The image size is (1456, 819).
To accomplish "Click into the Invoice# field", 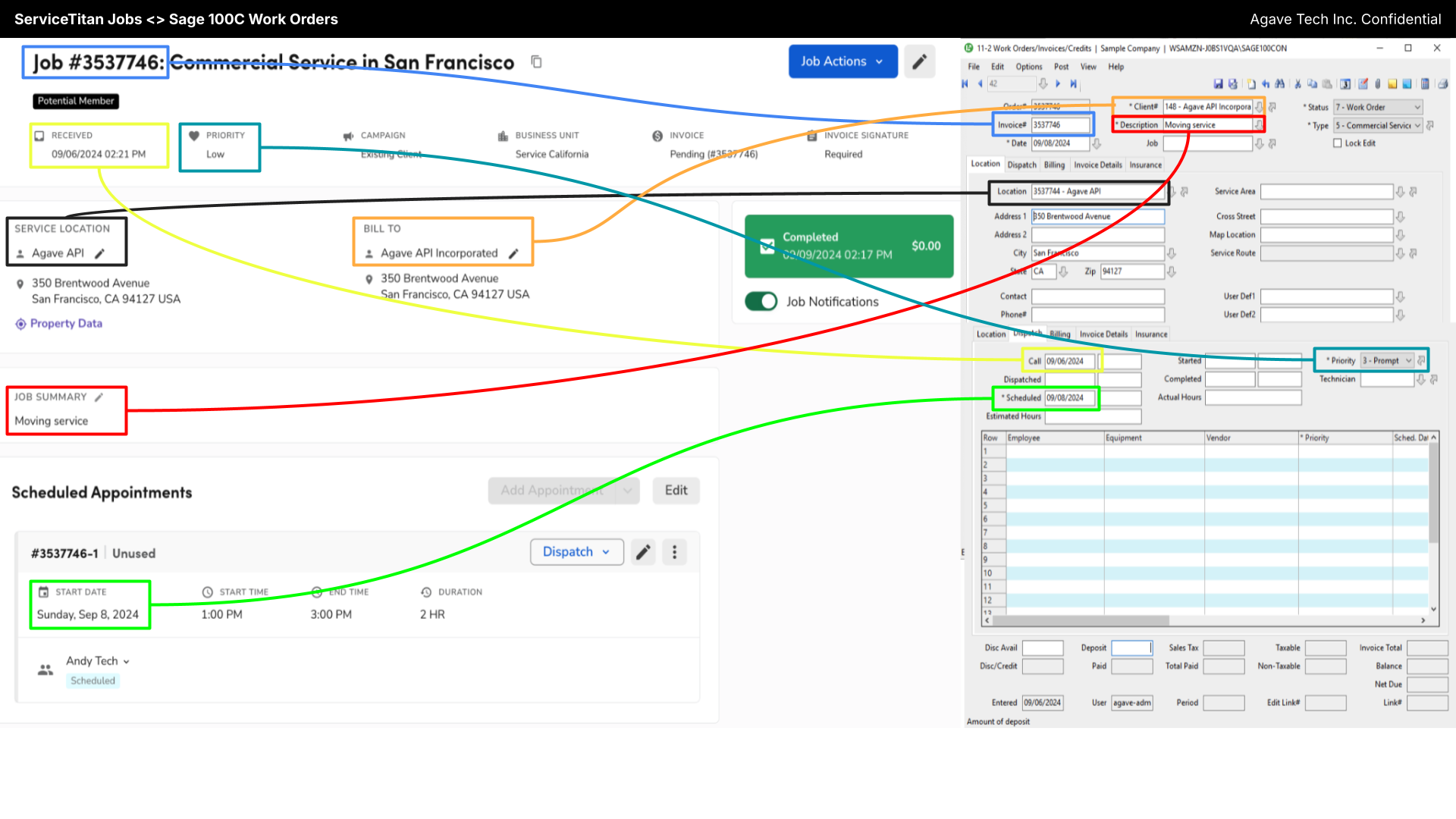I will coord(1060,125).
